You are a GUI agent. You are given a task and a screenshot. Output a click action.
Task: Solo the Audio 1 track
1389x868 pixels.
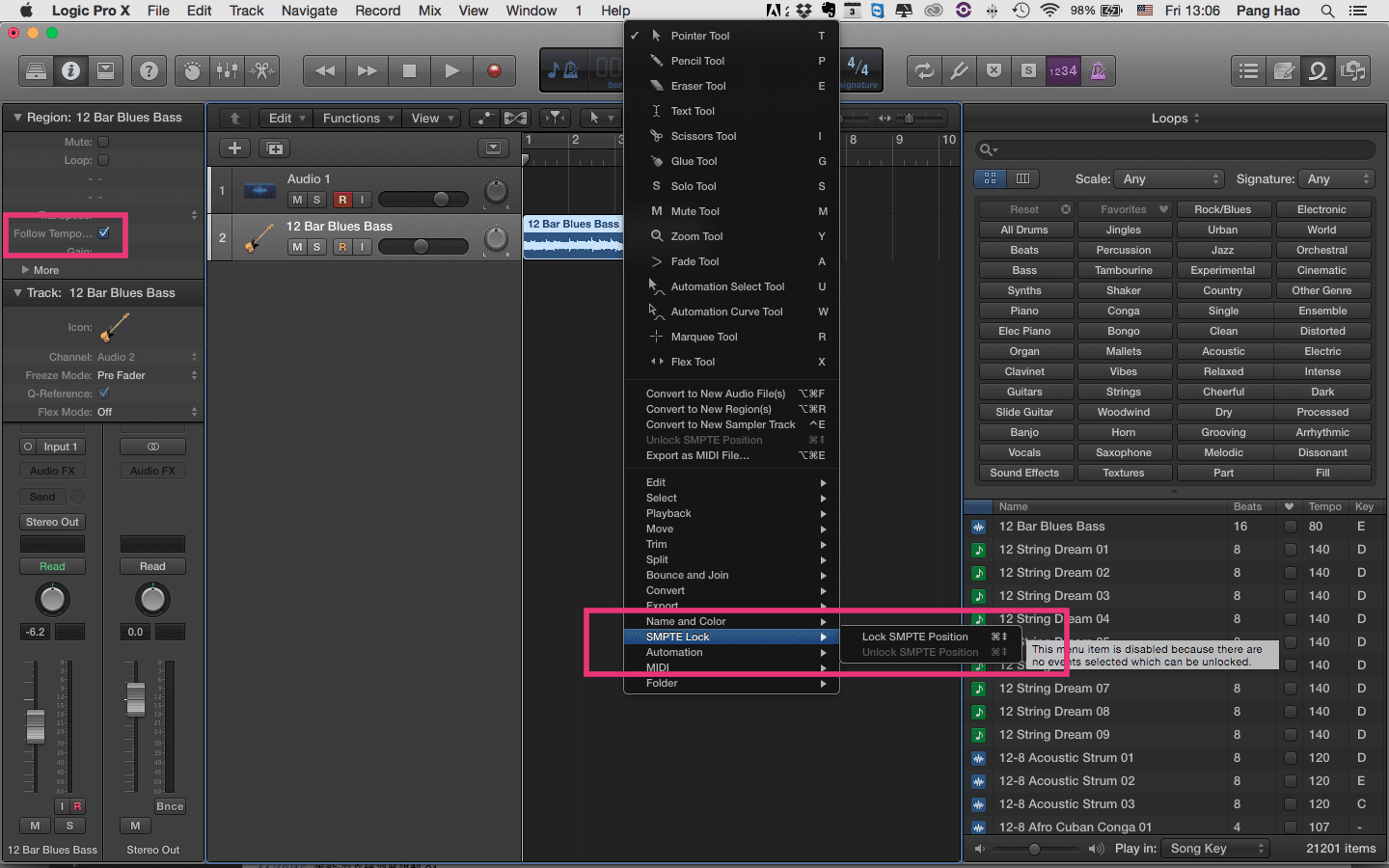click(x=316, y=200)
